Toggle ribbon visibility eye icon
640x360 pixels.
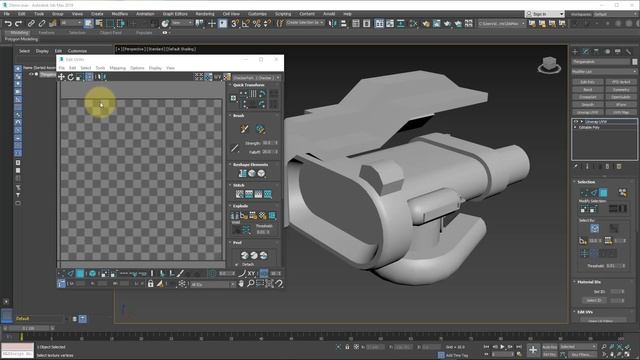(x=165, y=33)
